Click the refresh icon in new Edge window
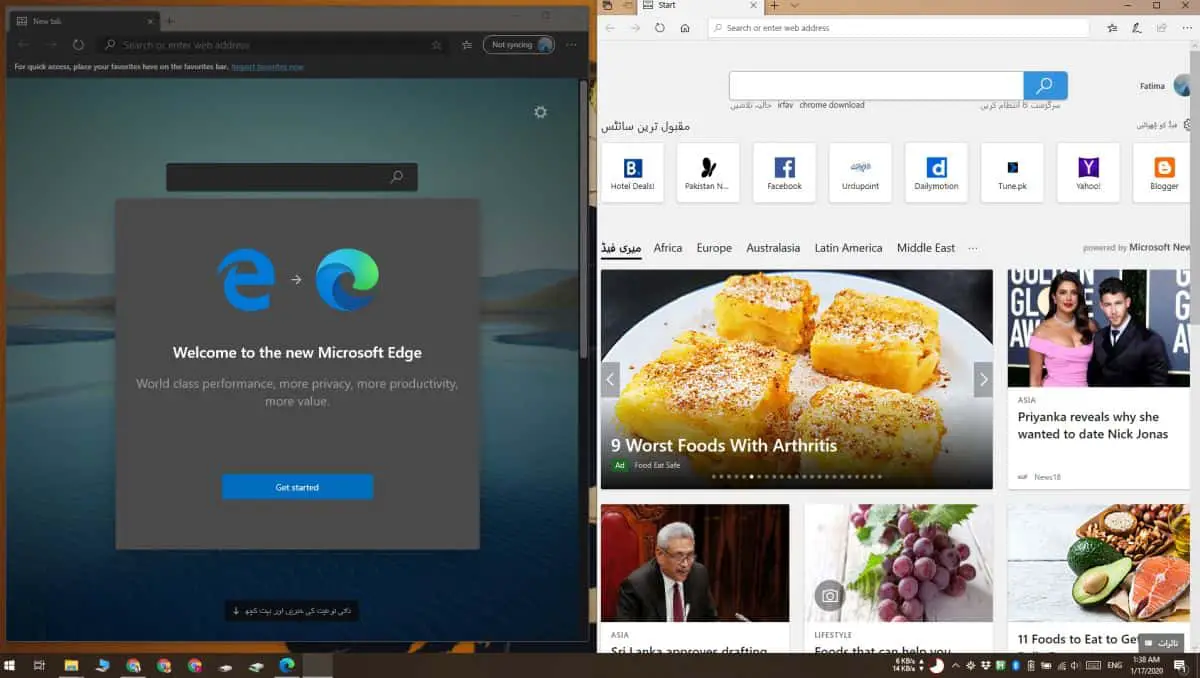1200x678 pixels. pyautogui.click(x=78, y=45)
